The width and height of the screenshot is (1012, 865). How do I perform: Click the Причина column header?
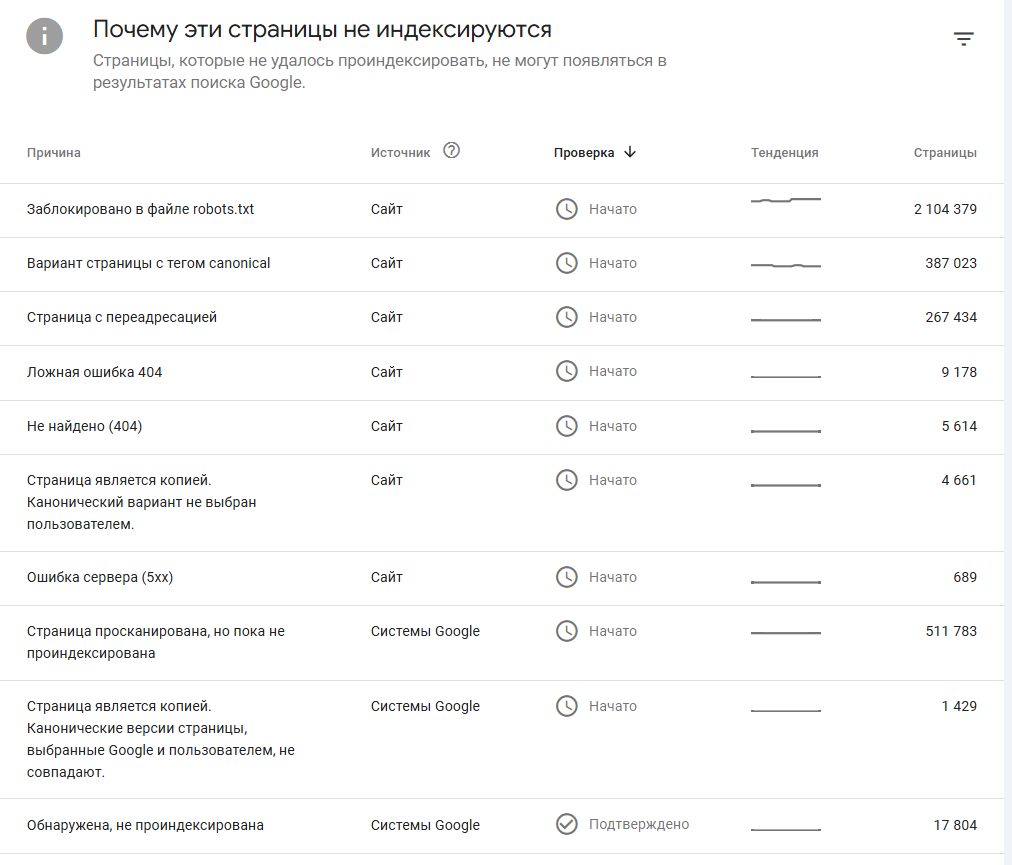click(54, 153)
